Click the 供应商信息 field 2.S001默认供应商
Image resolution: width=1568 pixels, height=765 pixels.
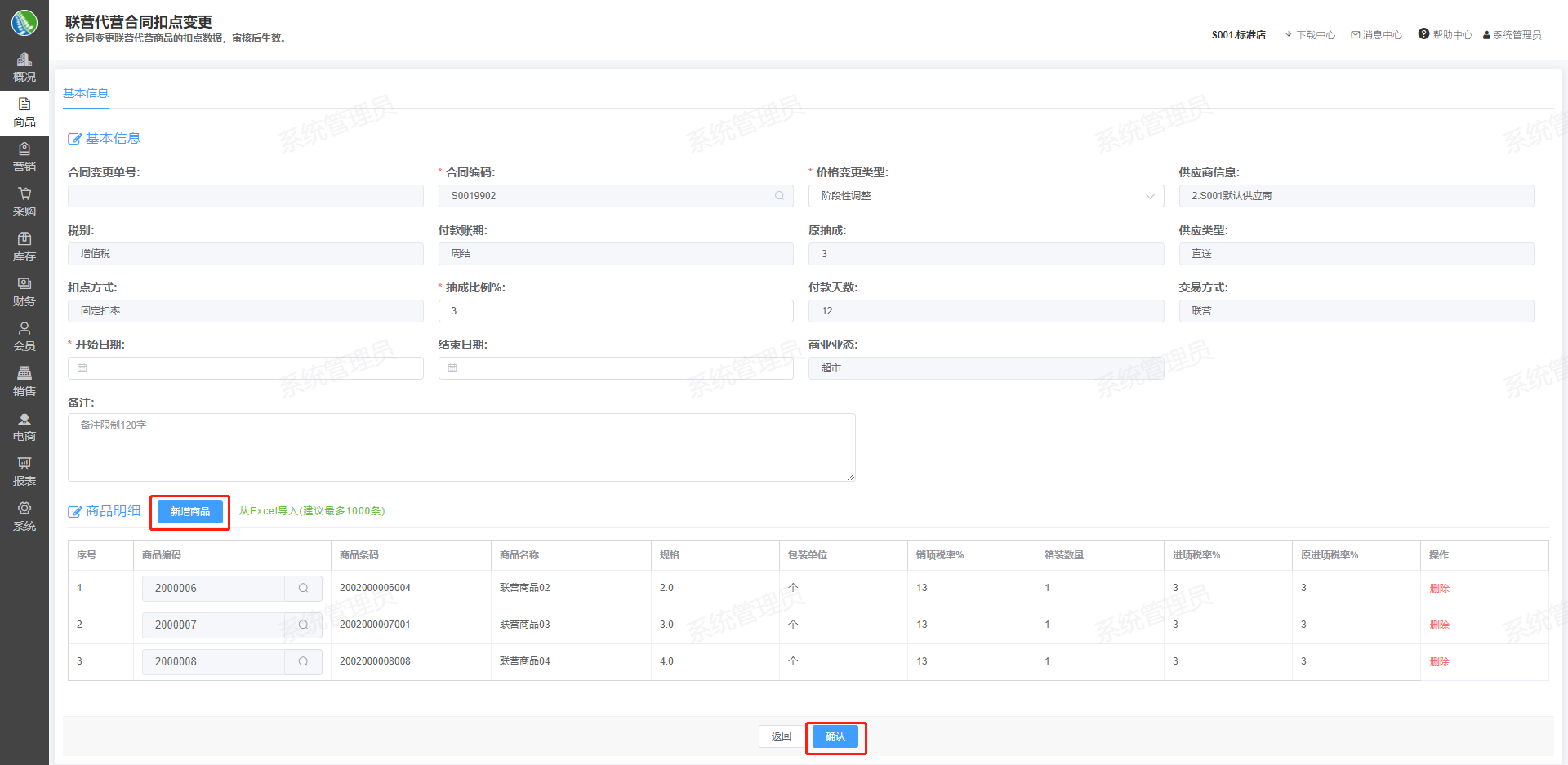point(1356,196)
